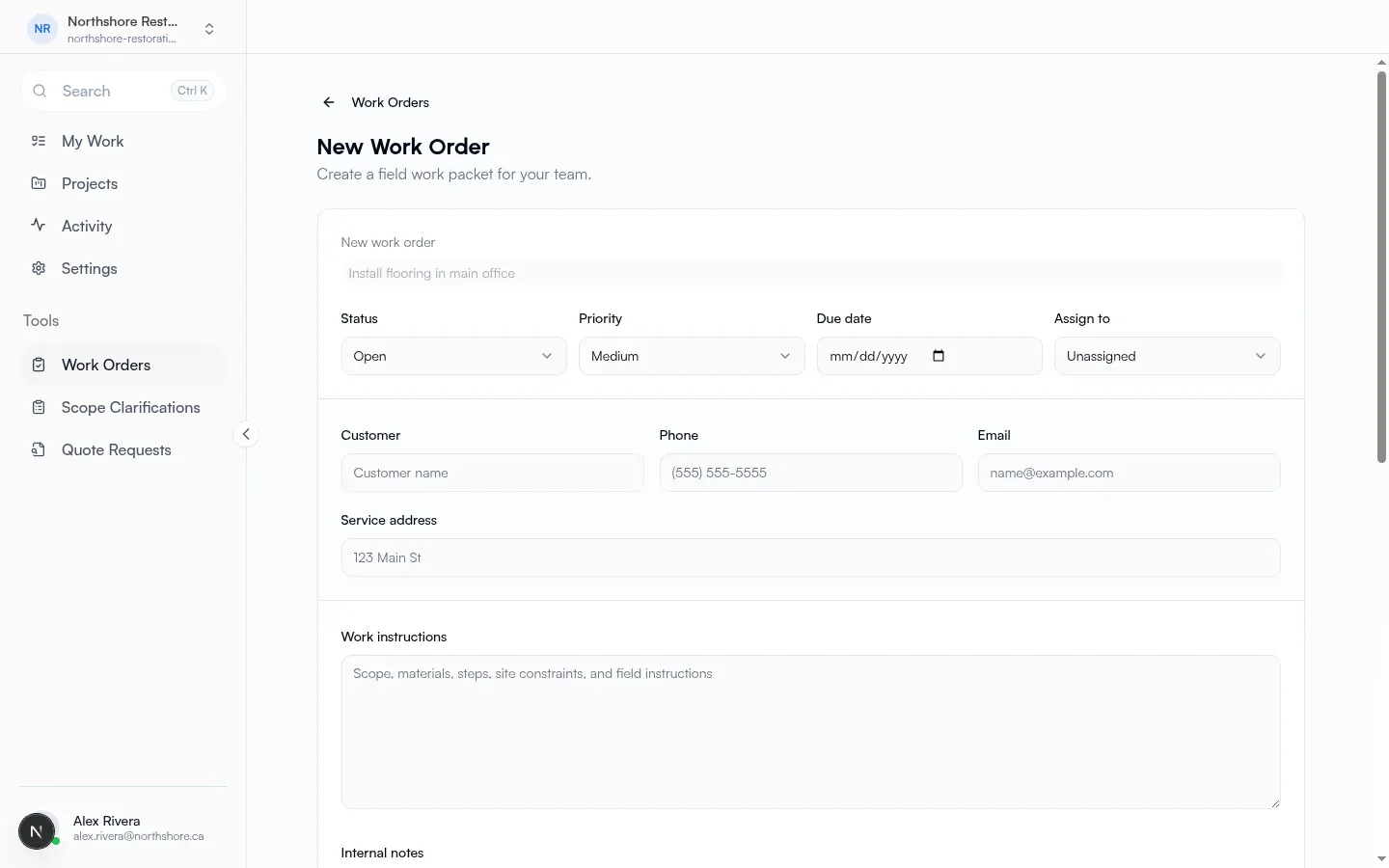Viewport: 1389px width, 868px height.
Task: Open the Priority dropdown showing Medium
Action: pyautogui.click(x=692, y=356)
